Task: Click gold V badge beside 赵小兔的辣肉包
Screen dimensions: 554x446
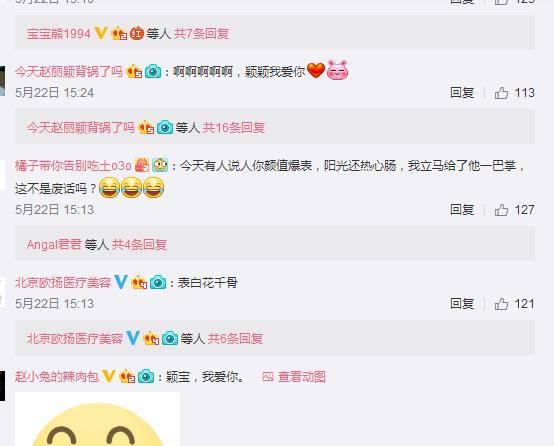Action: click(109, 376)
